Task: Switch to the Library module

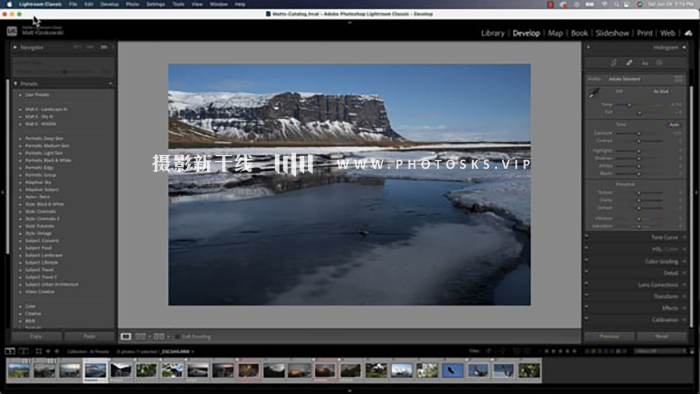Action: (492, 33)
